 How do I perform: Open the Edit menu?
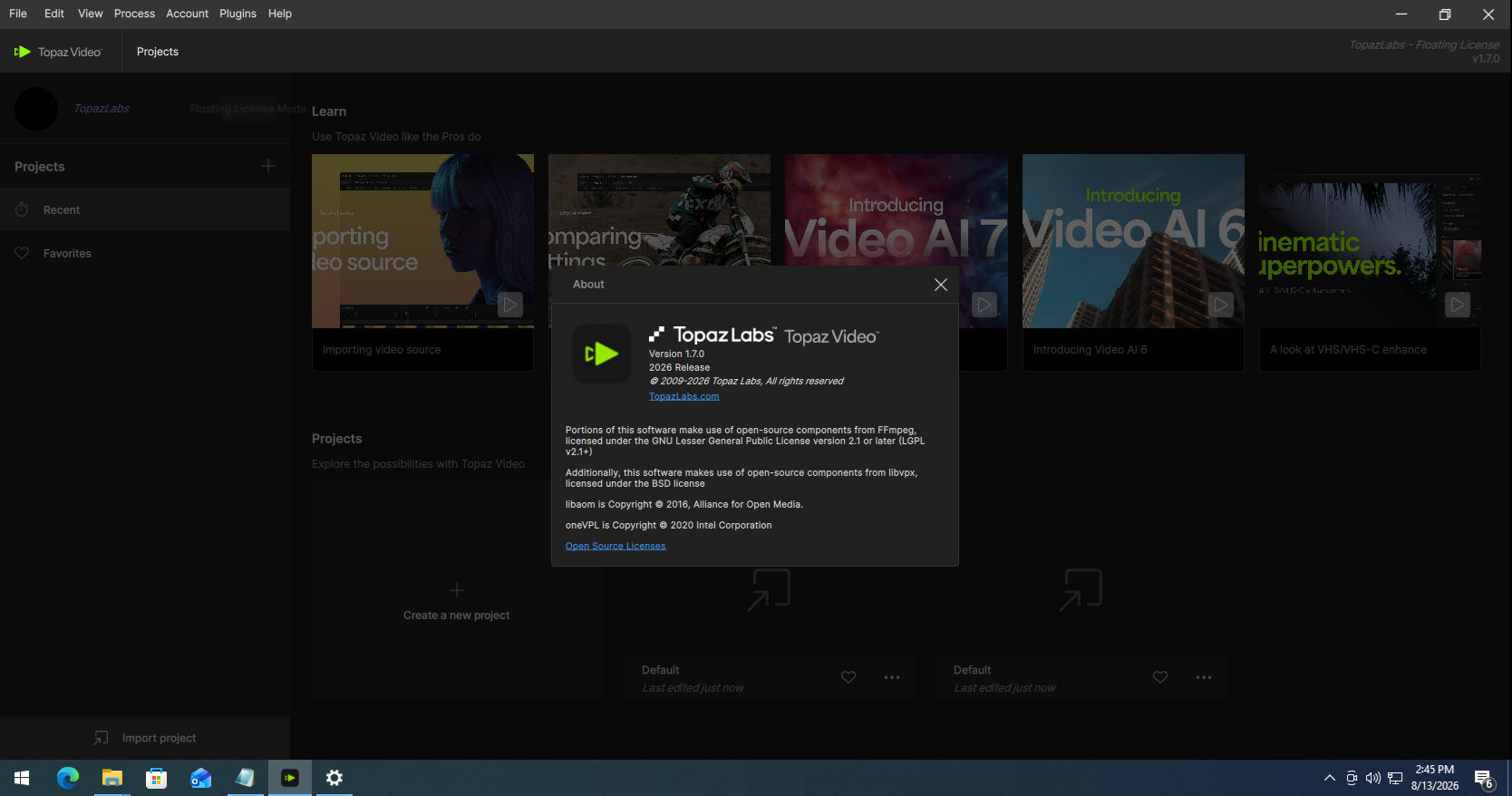click(54, 14)
